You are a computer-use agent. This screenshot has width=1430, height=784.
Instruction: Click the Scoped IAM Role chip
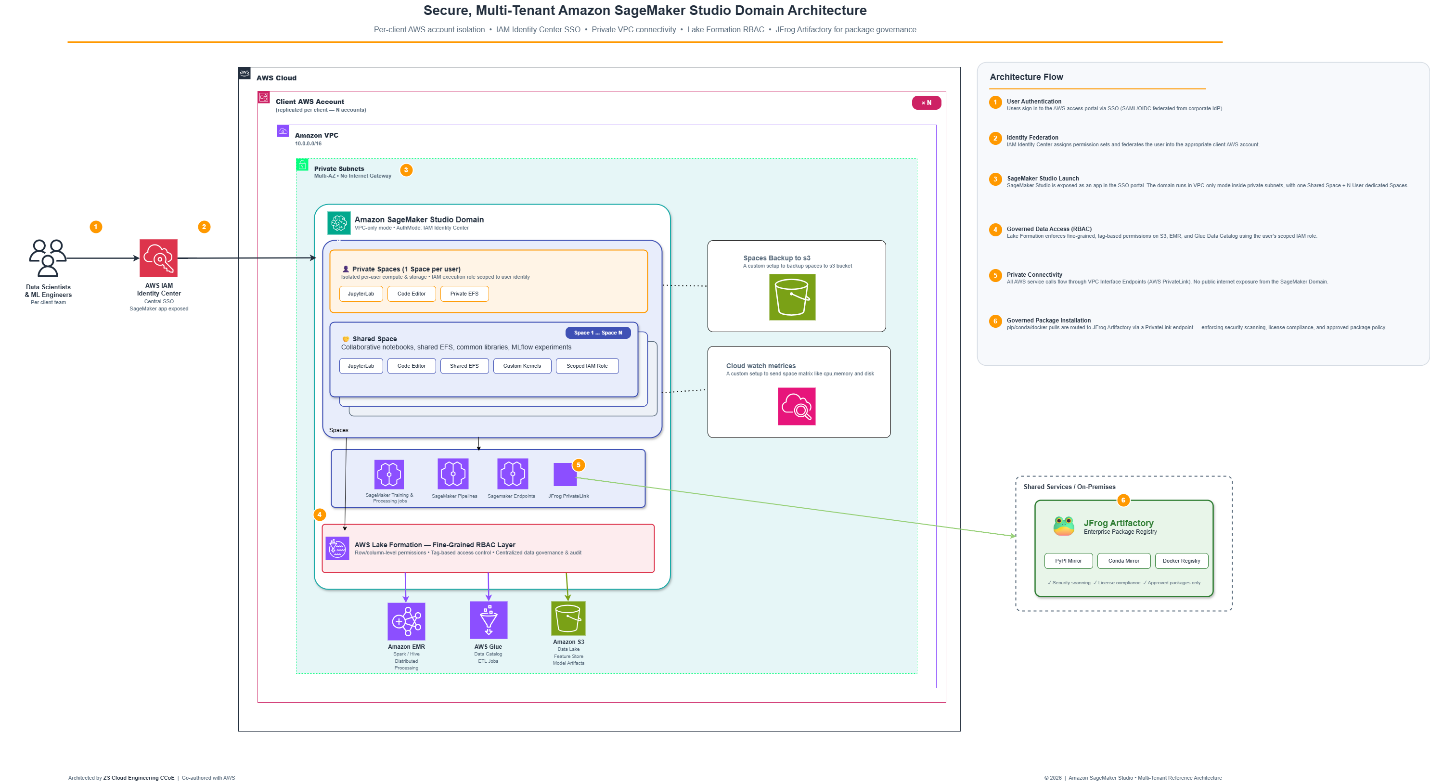point(588,366)
